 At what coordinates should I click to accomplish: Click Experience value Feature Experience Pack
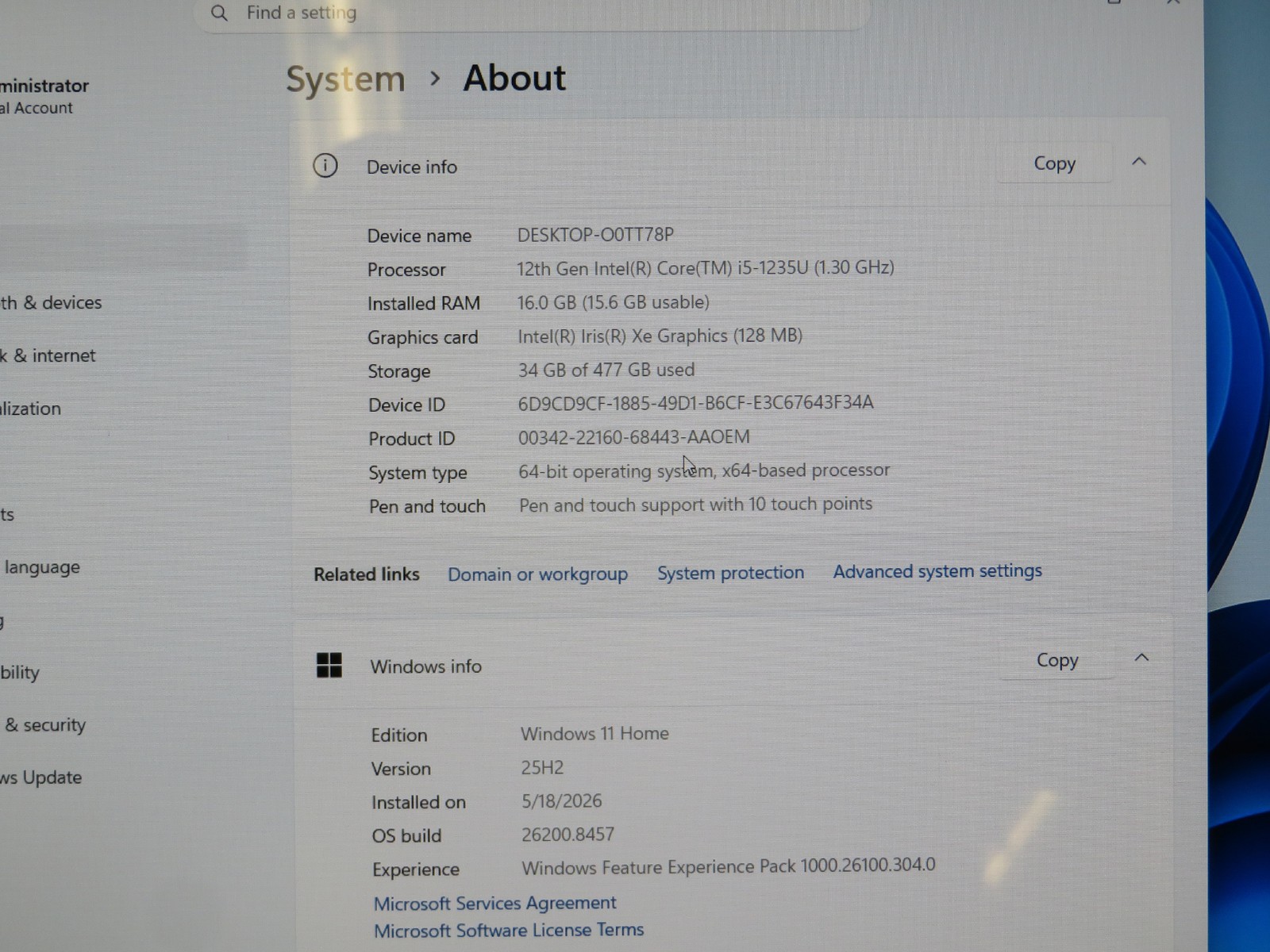coord(729,866)
